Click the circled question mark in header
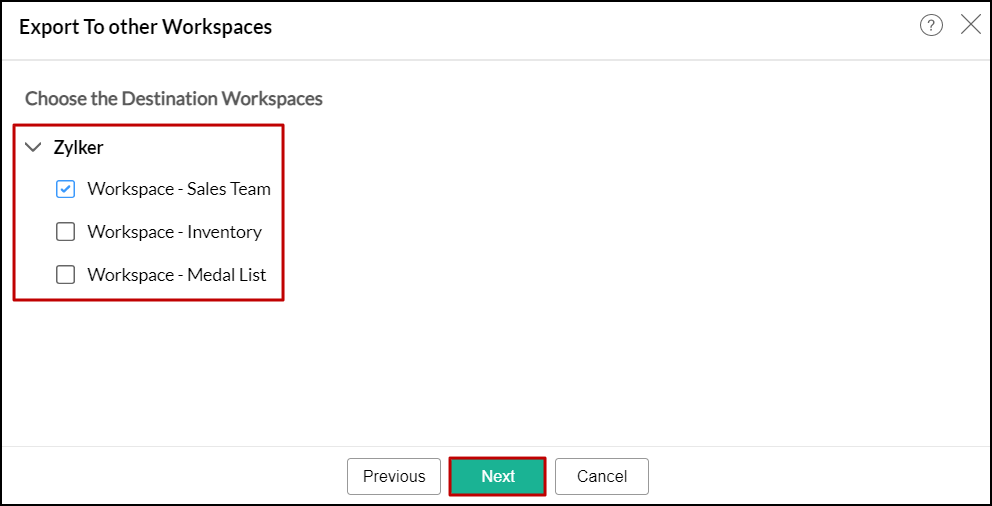Screen dimensions: 992x506 tap(931, 26)
